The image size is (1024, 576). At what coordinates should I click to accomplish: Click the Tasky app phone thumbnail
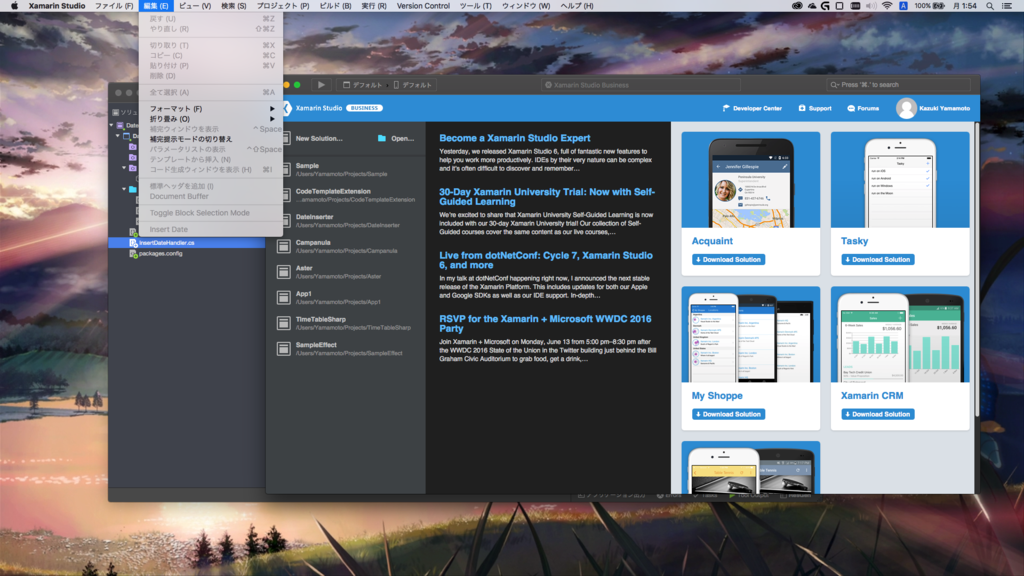(900, 182)
